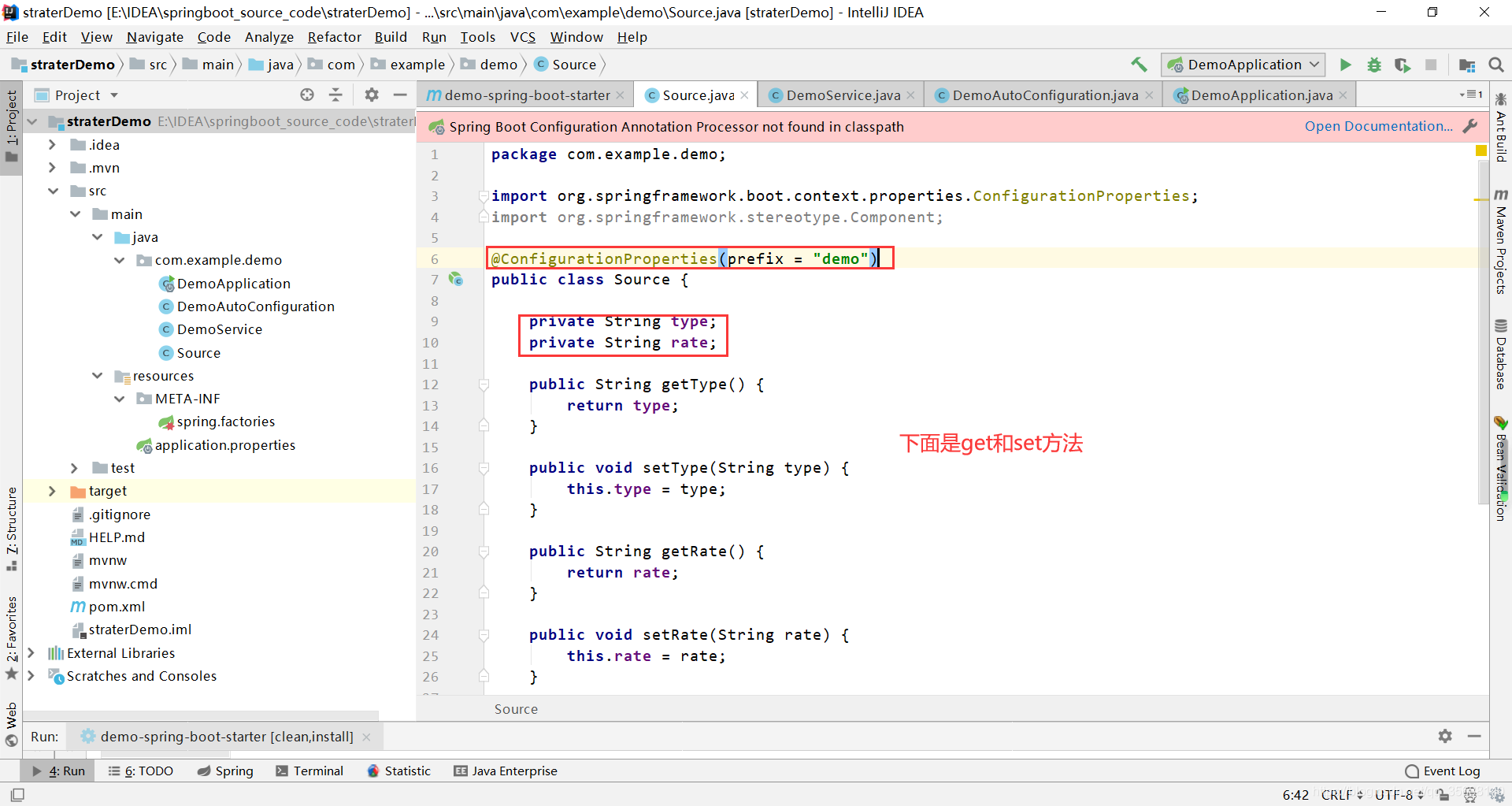Hide the Project tool window
Viewport: 1512px width, 806px height.
point(400,95)
